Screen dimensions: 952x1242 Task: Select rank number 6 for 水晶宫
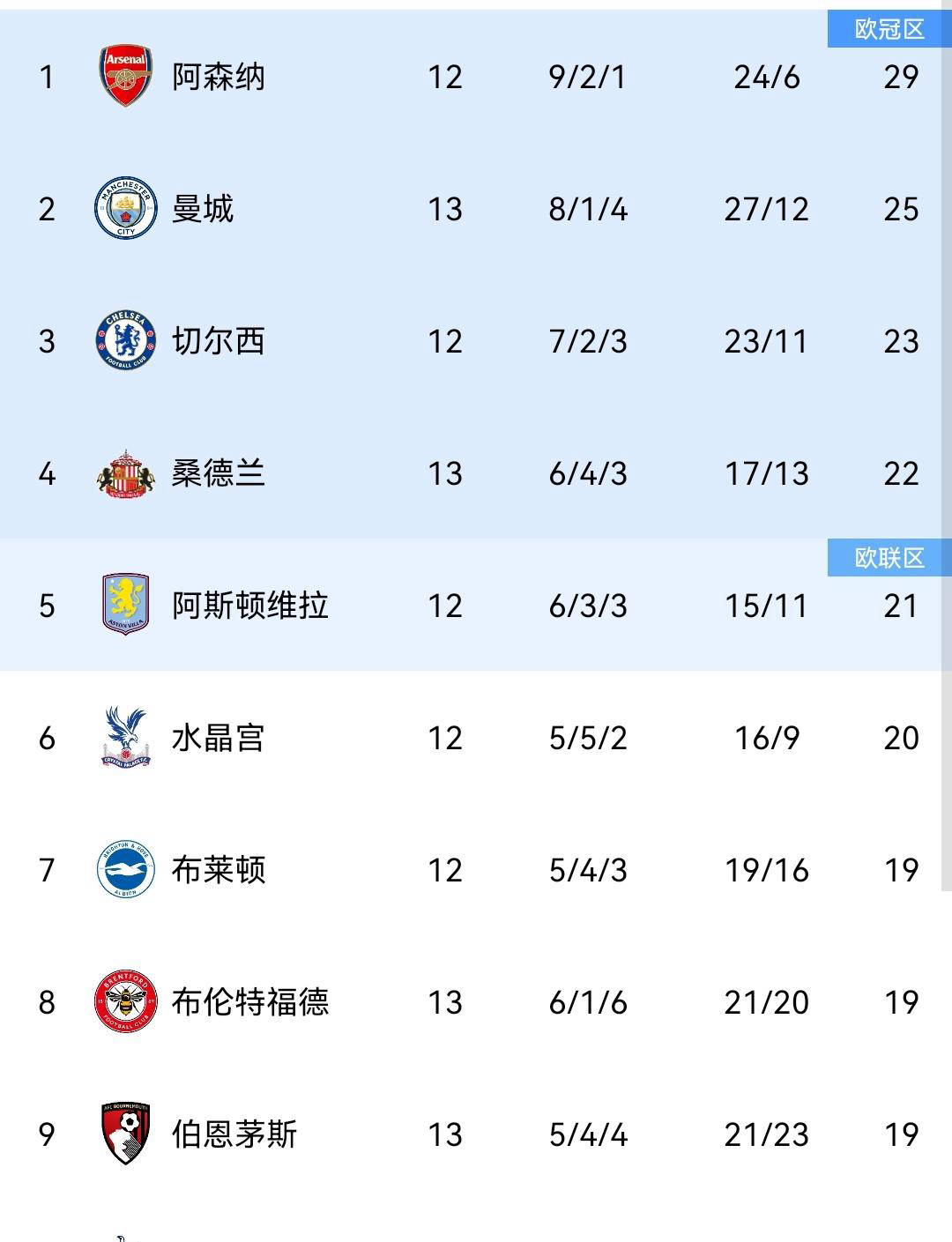coord(48,739)
